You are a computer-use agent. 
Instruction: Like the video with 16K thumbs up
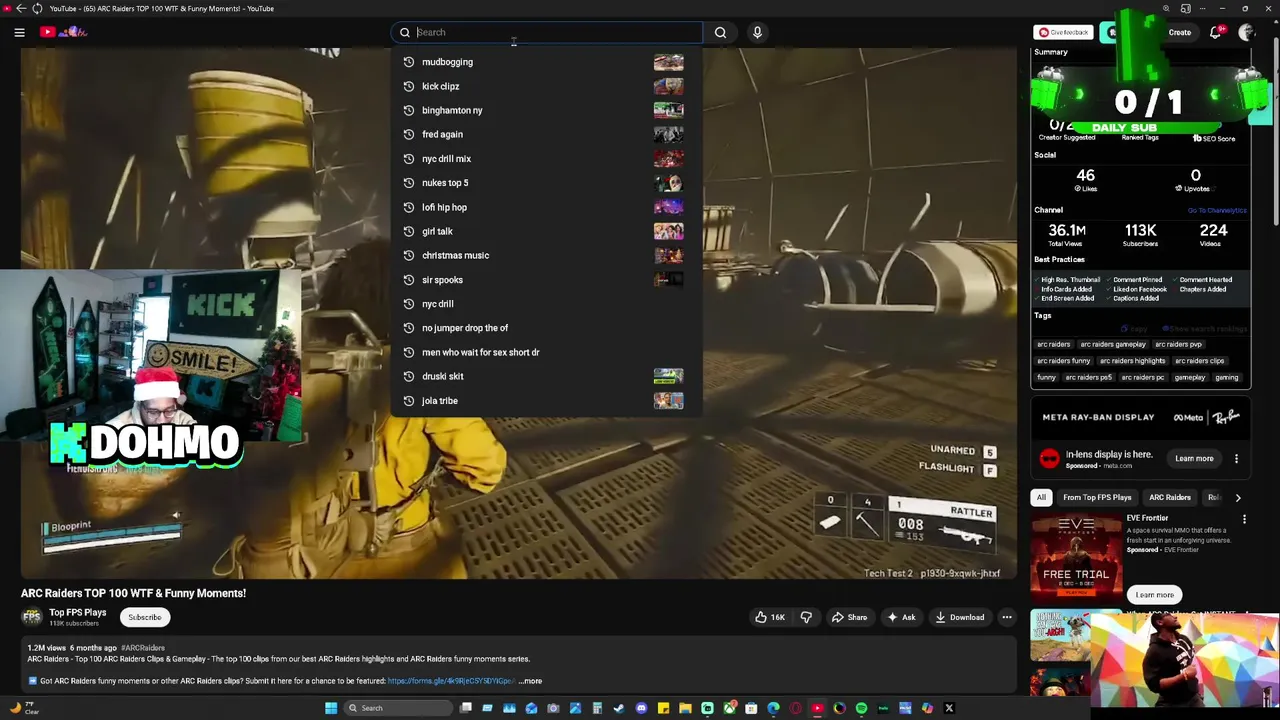(769, 617)
